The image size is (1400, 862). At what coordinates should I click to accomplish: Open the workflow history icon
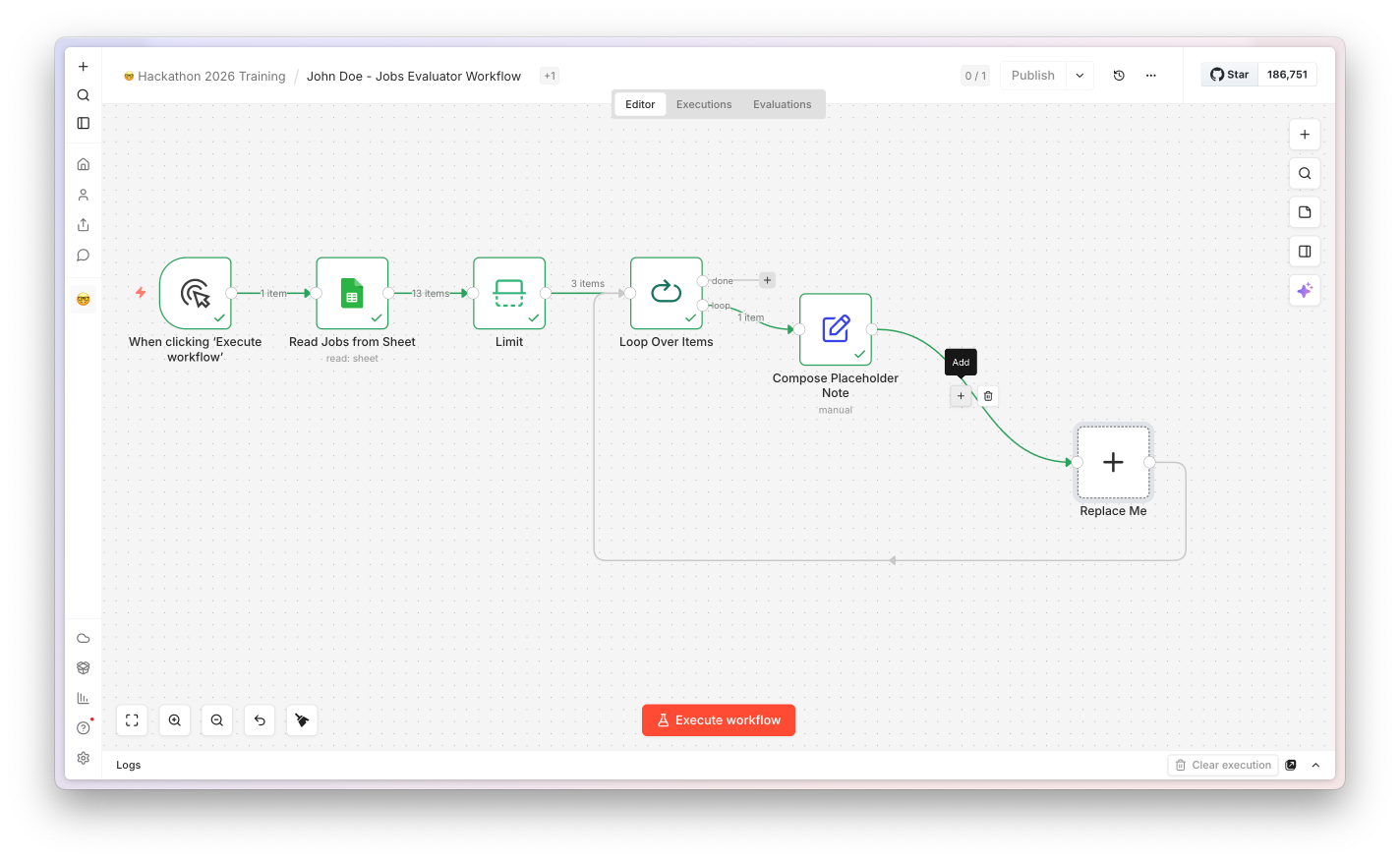(x=1119, y=76)
